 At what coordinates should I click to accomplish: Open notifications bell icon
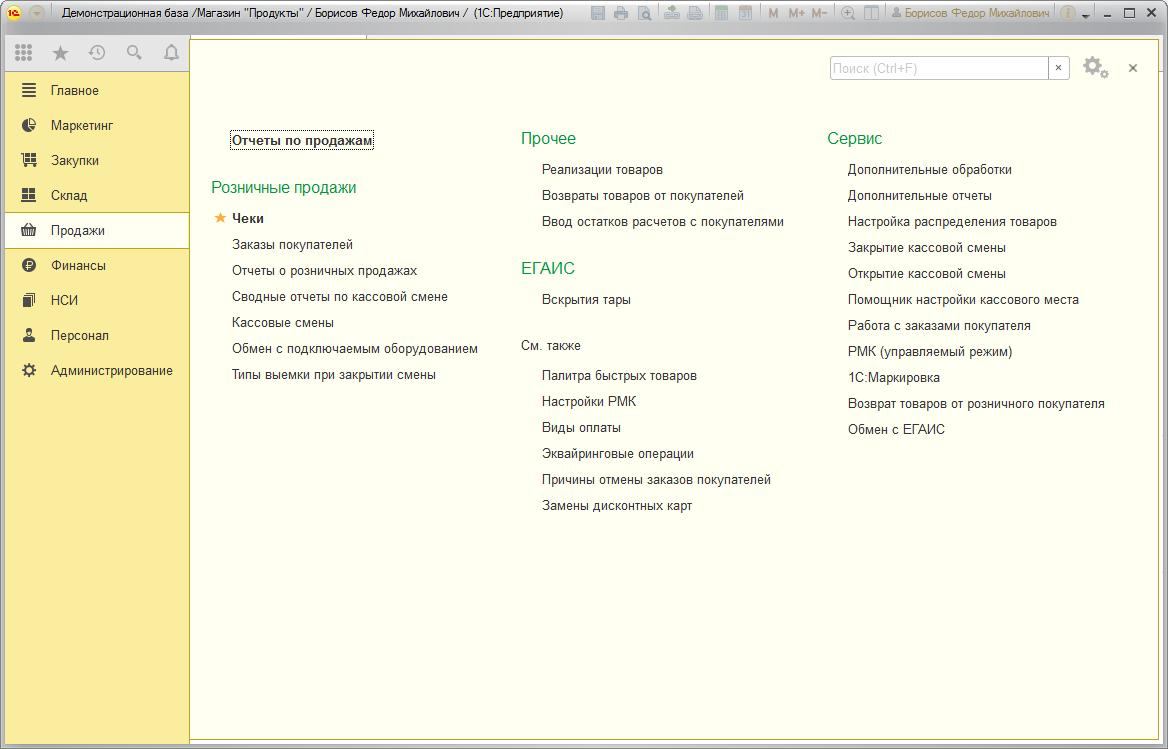(x=171, y=52)
